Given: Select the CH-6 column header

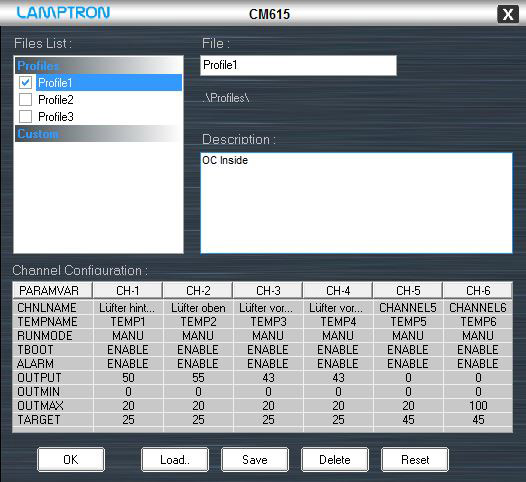Looking at the screenshot, I should [478, 290].
